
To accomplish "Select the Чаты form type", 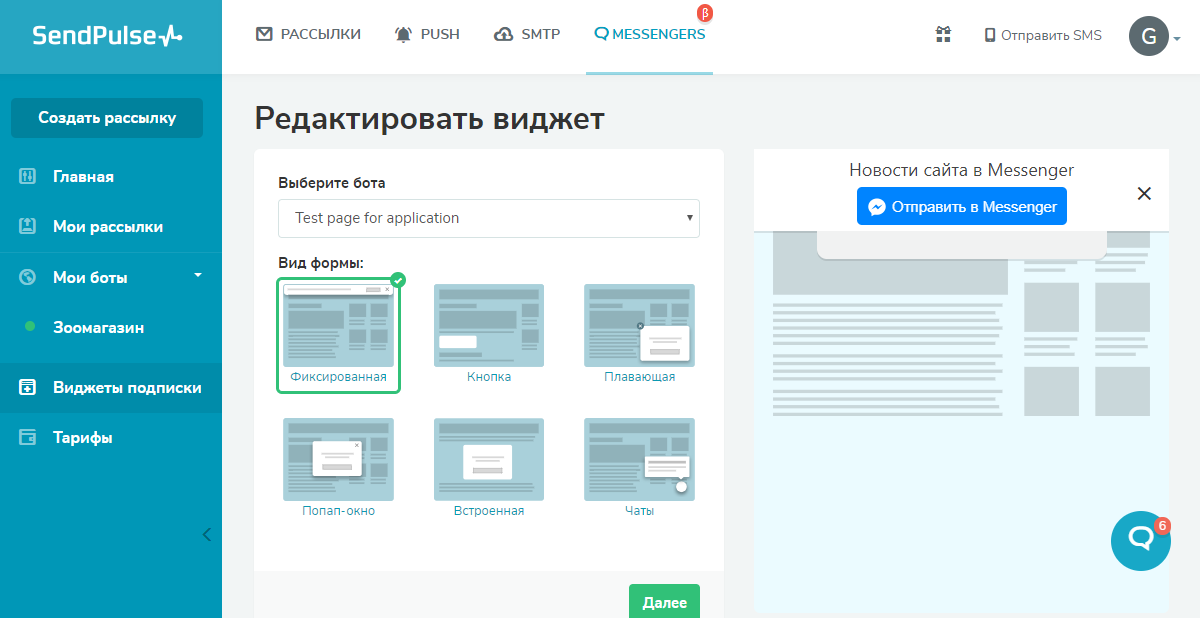I will coord(639,468).
